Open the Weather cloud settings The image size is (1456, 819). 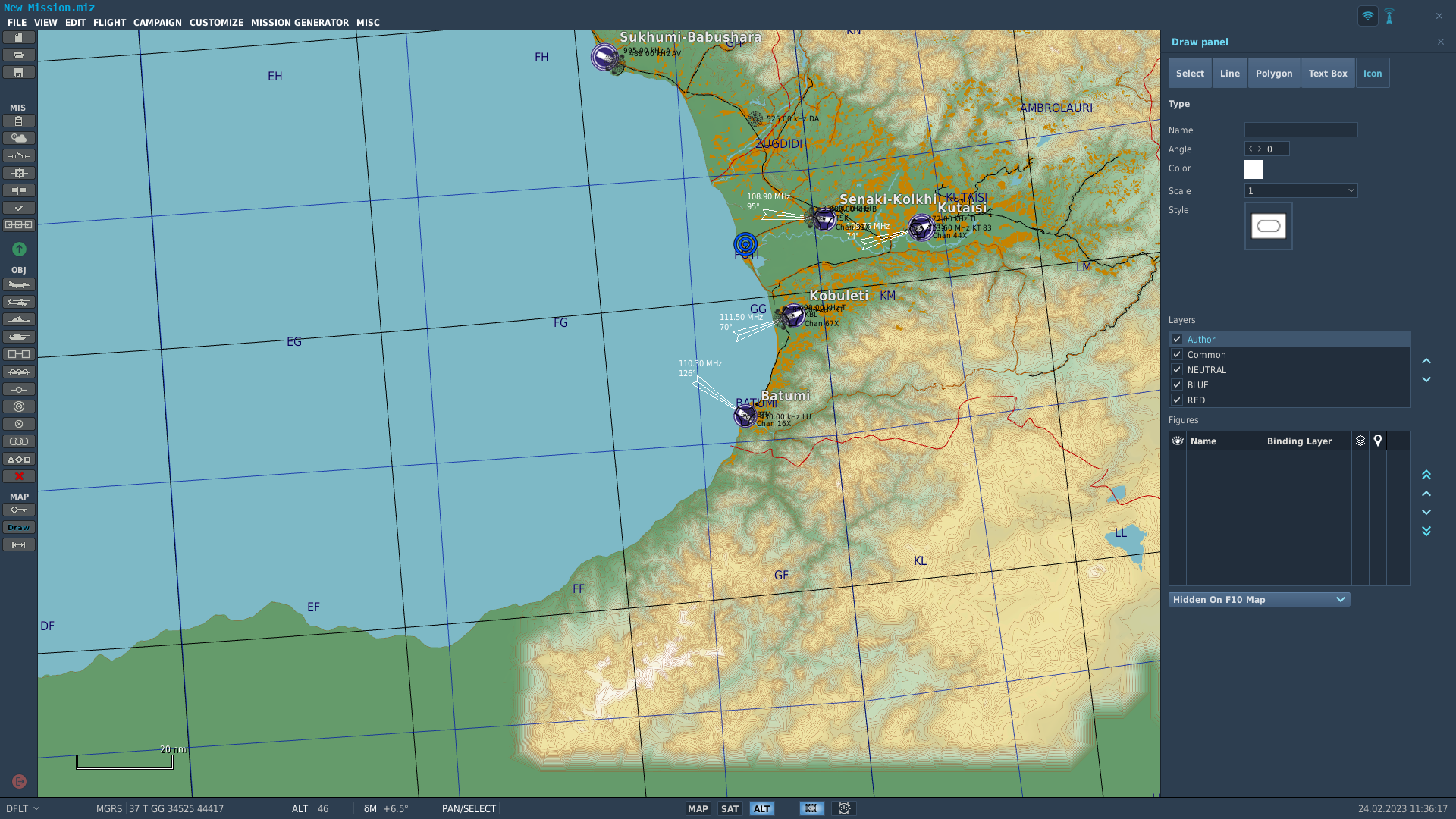tap(19, 138)
